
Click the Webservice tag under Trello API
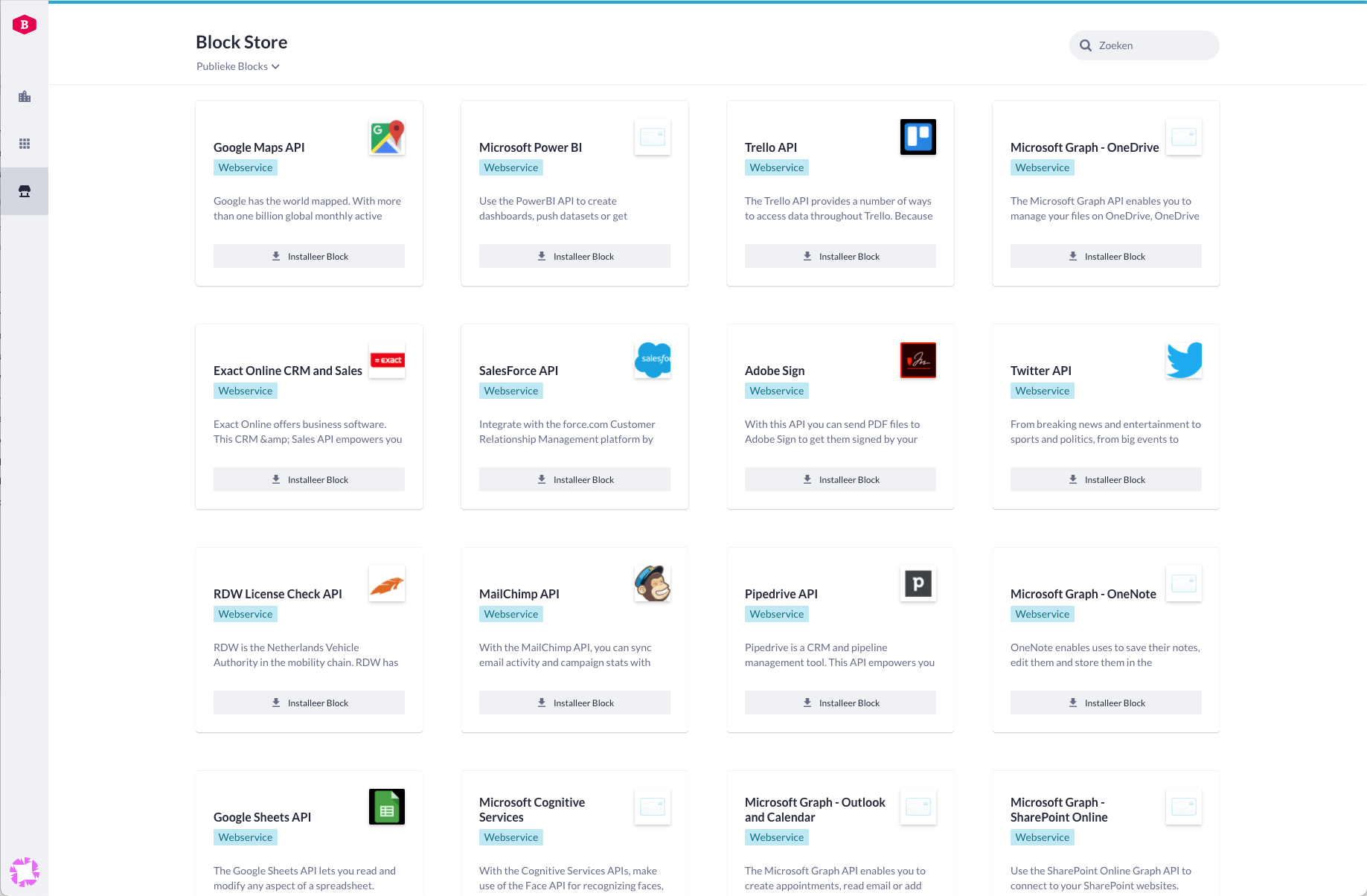776,167
